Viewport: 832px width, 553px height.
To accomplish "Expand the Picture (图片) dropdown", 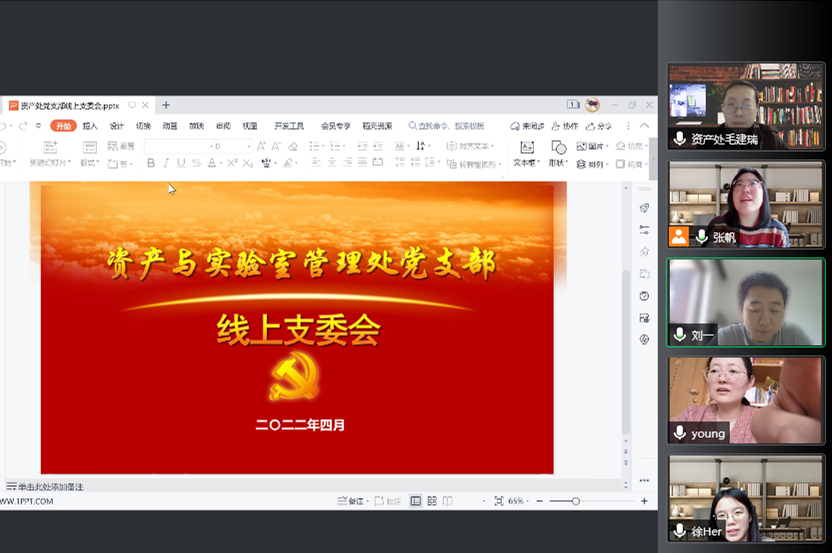I will pyautogui.click(x=606, y=146).
